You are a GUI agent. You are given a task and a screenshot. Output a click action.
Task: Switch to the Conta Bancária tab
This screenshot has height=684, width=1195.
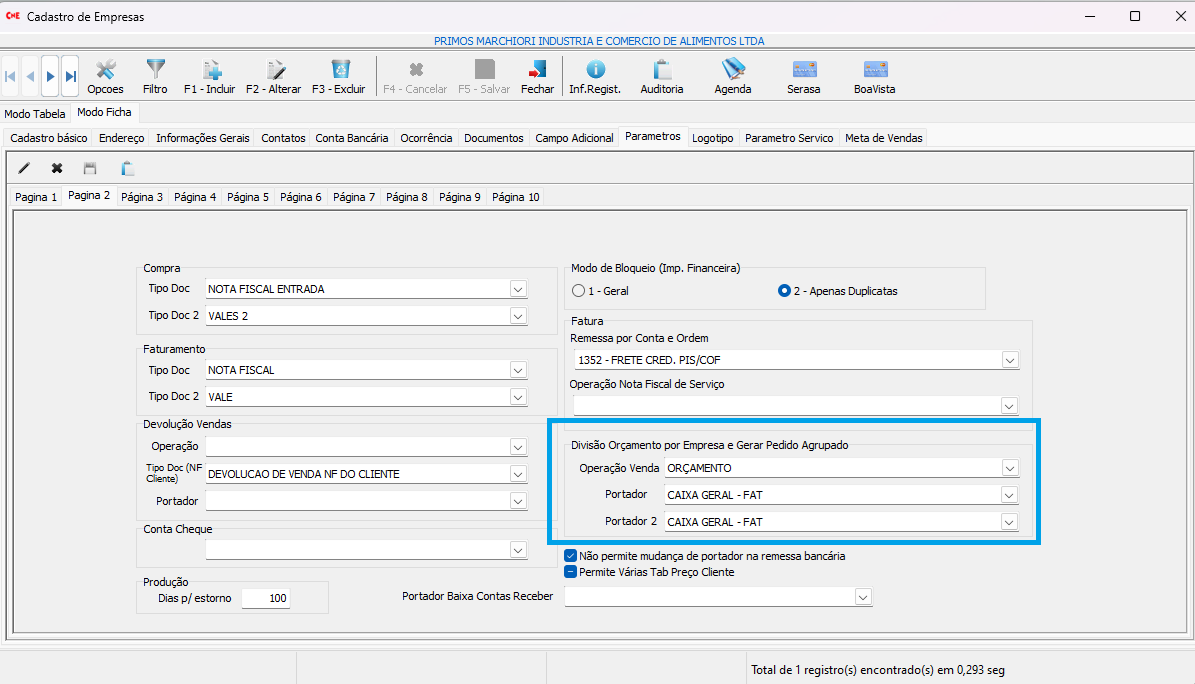352,138
